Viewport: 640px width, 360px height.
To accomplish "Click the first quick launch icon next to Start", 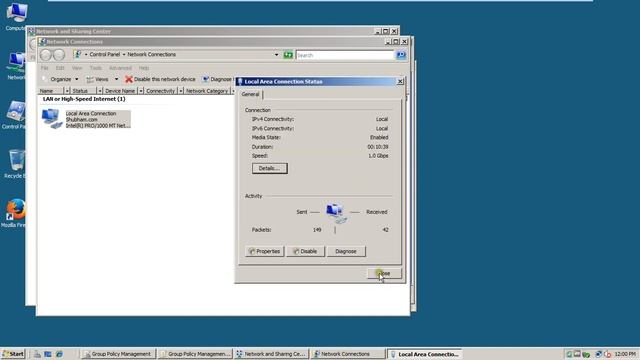I will pos(37,354).
